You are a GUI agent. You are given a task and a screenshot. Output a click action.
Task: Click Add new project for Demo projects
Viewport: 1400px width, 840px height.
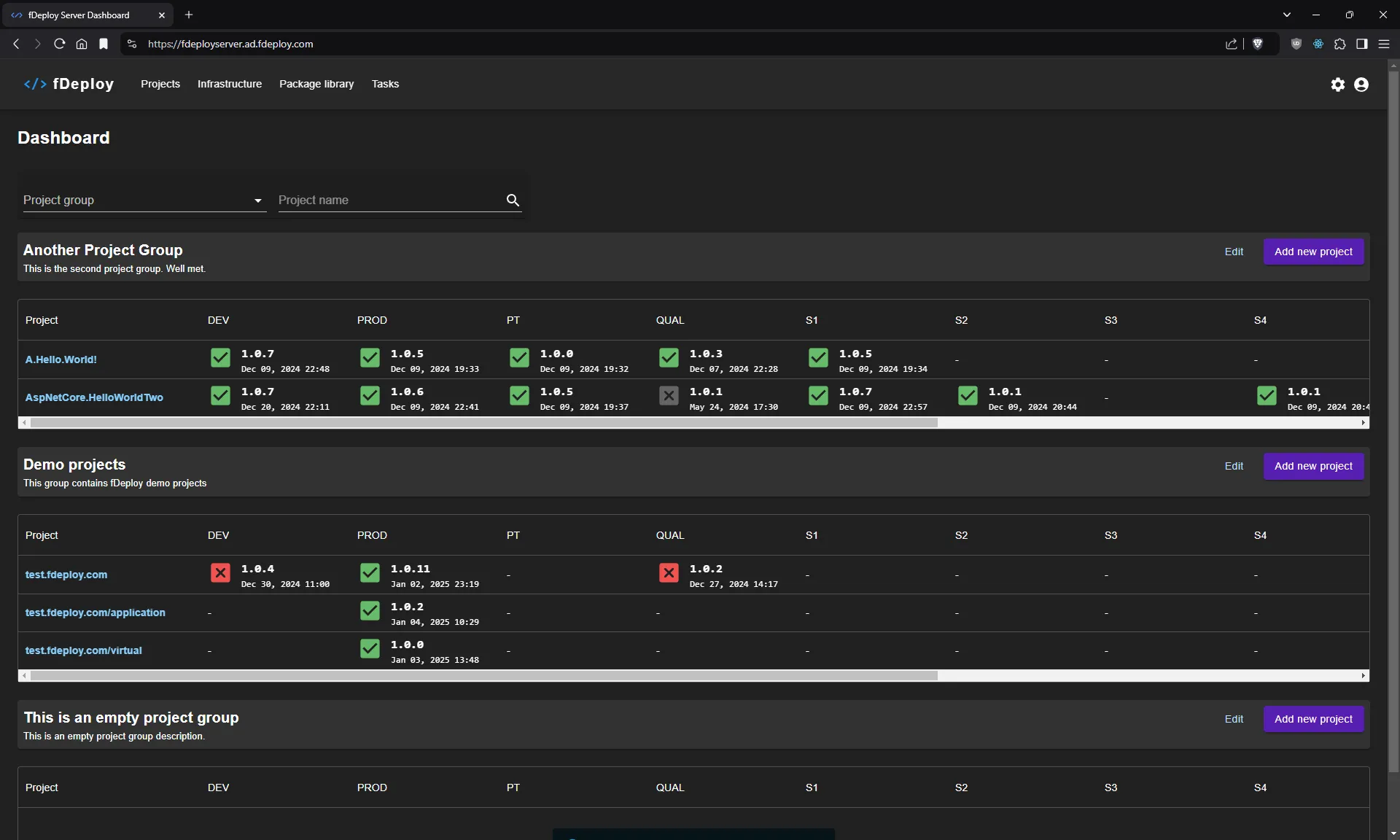(1313, 466)
